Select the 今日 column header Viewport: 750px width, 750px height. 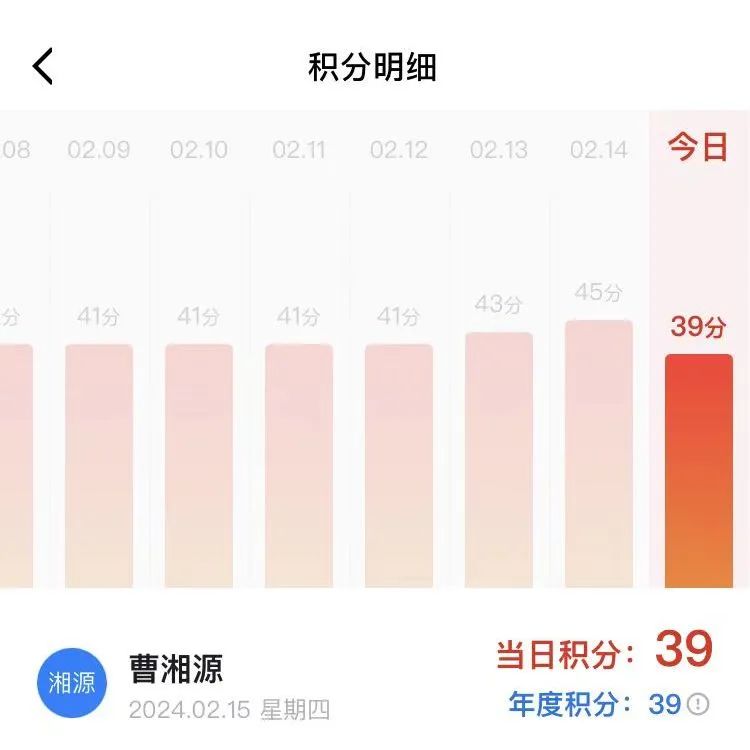(x=698, y=147)
